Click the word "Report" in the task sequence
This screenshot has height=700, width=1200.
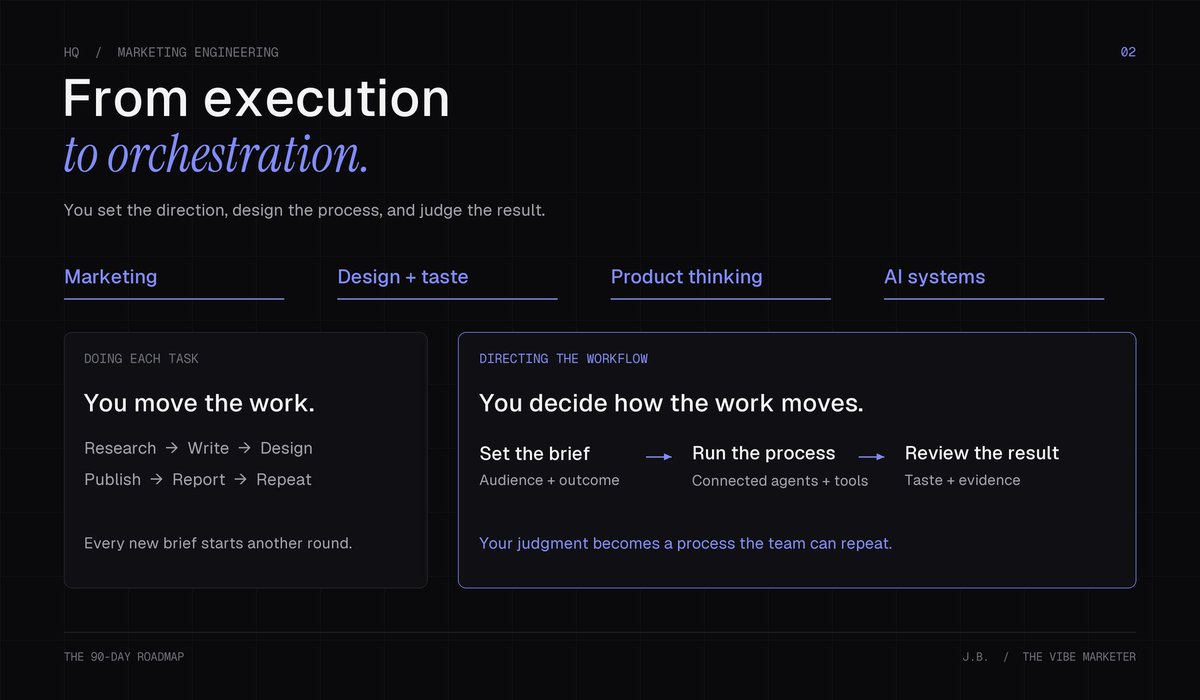(x=199, y=480)
